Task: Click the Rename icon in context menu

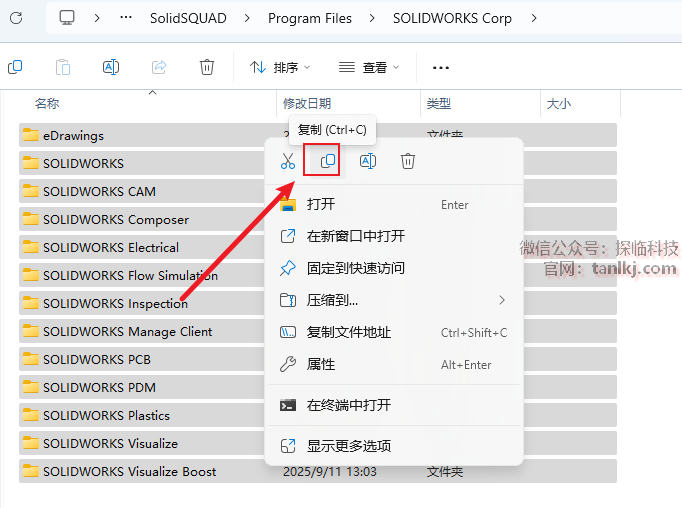Action: pos(368,161)
